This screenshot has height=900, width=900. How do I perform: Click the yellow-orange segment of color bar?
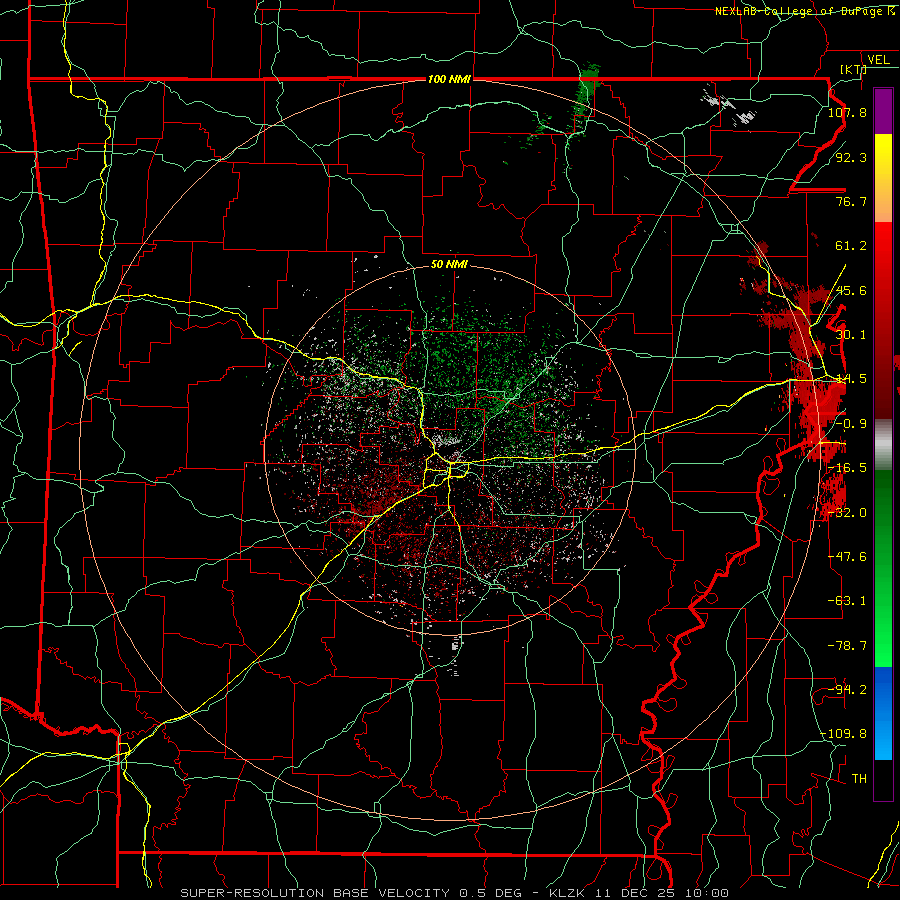883,178
